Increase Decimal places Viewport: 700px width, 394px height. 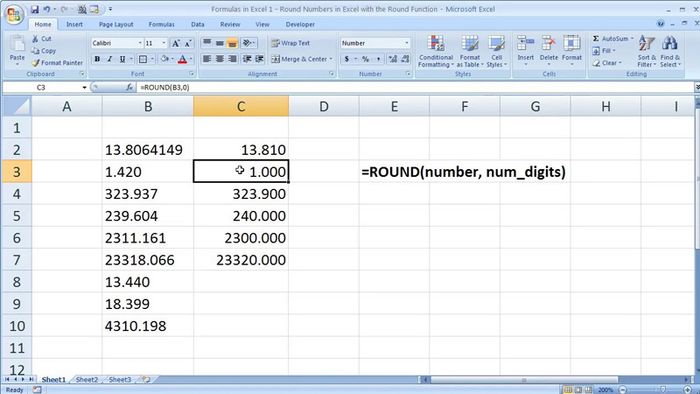[x=392, y=59]
